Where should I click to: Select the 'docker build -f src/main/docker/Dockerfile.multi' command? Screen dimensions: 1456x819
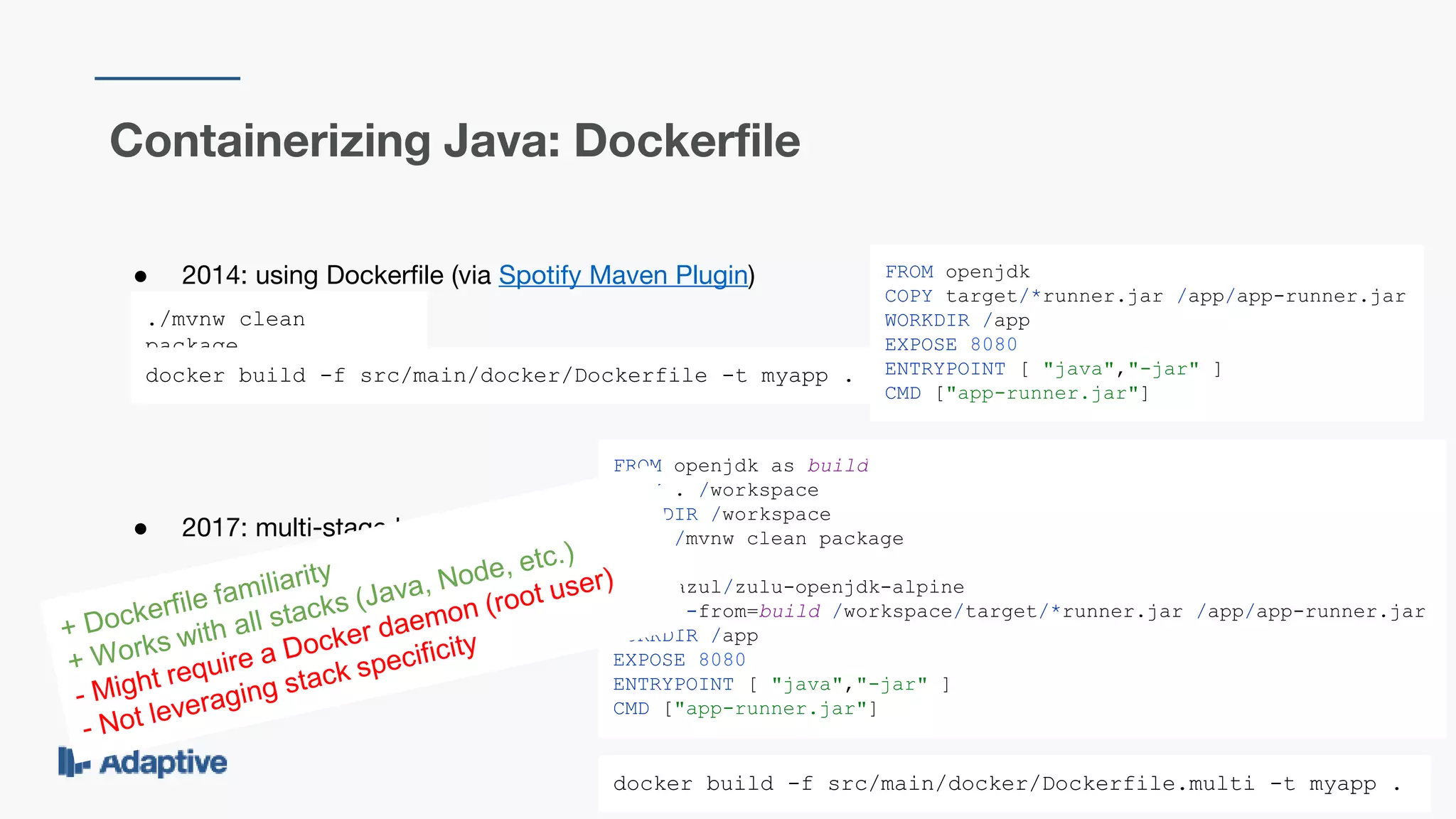pos(1007,783)
